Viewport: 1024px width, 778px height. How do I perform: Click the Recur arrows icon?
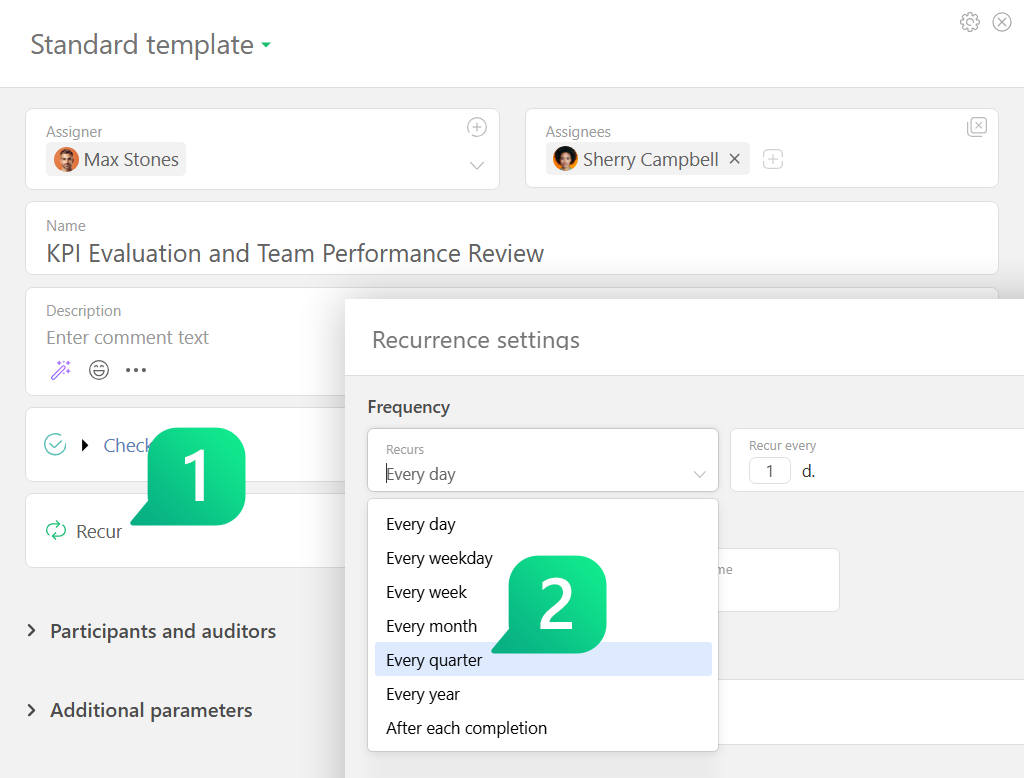click(x=56, y=530)
